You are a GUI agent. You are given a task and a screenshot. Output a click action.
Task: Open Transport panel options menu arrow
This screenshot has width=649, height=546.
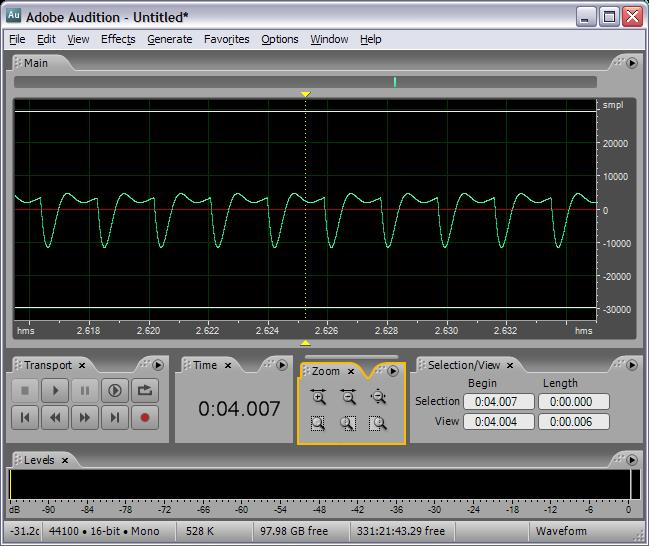[158, 365]
